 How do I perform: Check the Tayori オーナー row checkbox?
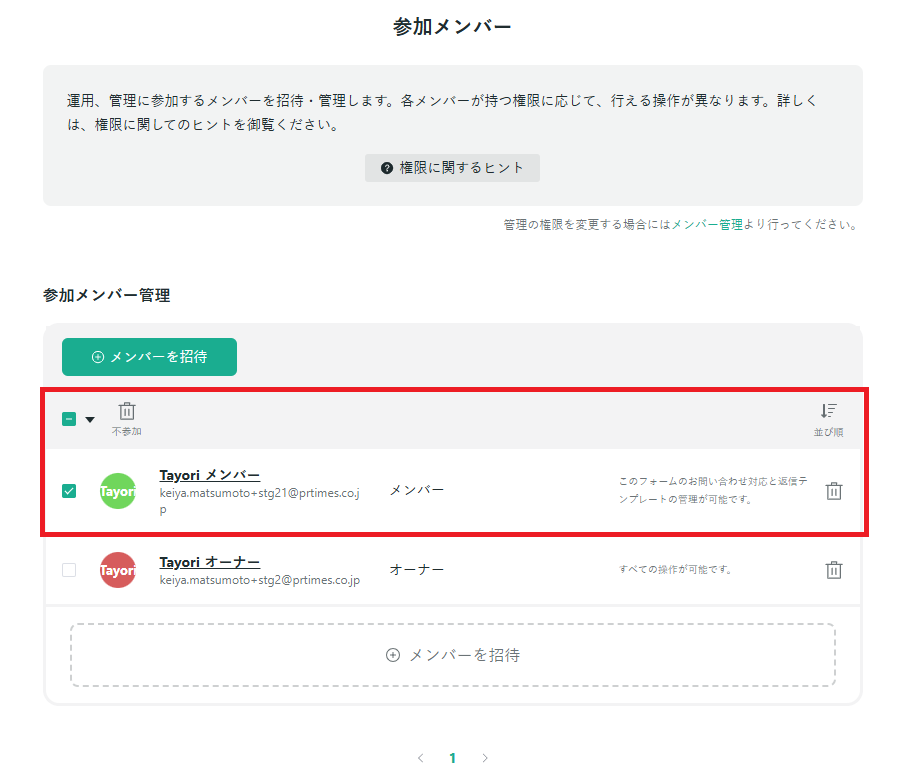point(67,570)
